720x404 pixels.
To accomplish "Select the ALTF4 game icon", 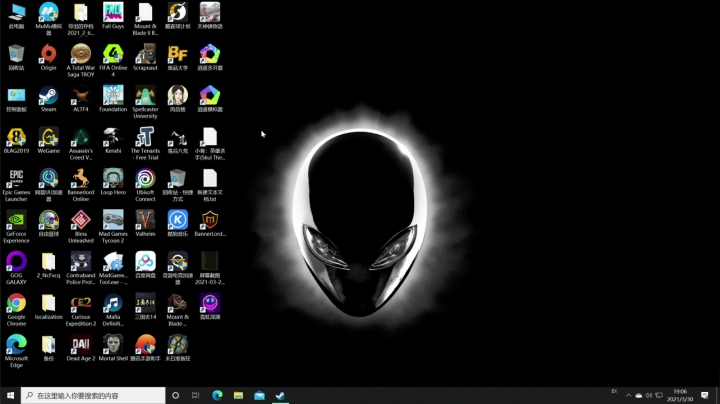I will (81, 99).
